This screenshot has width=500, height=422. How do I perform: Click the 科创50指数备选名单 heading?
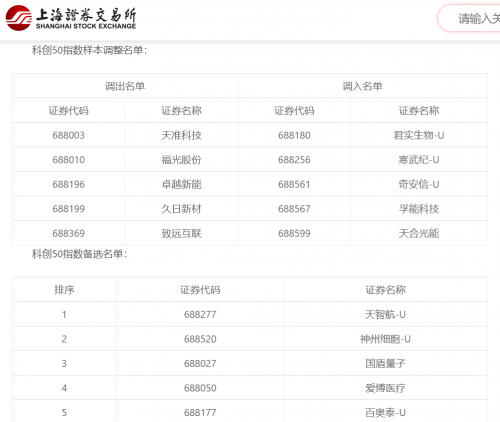[79, 254]
